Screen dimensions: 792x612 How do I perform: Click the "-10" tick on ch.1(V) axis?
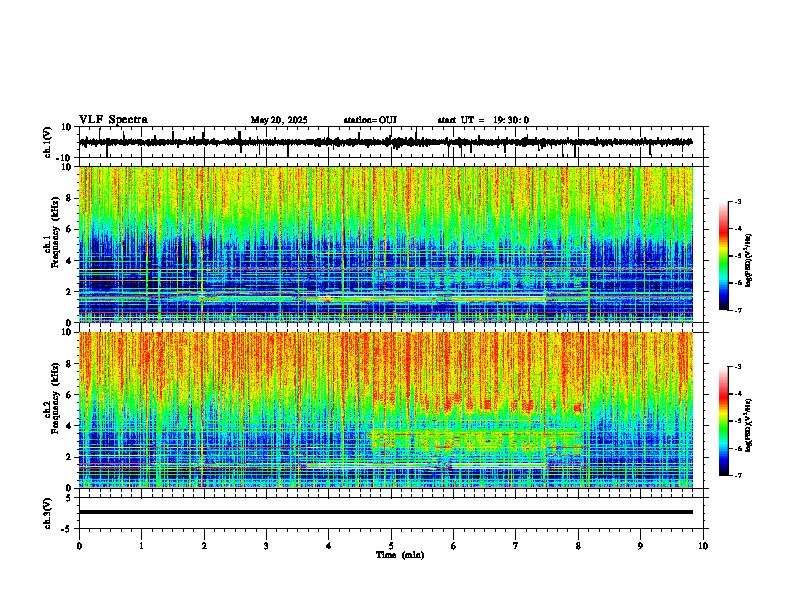[x=65, y=158]
